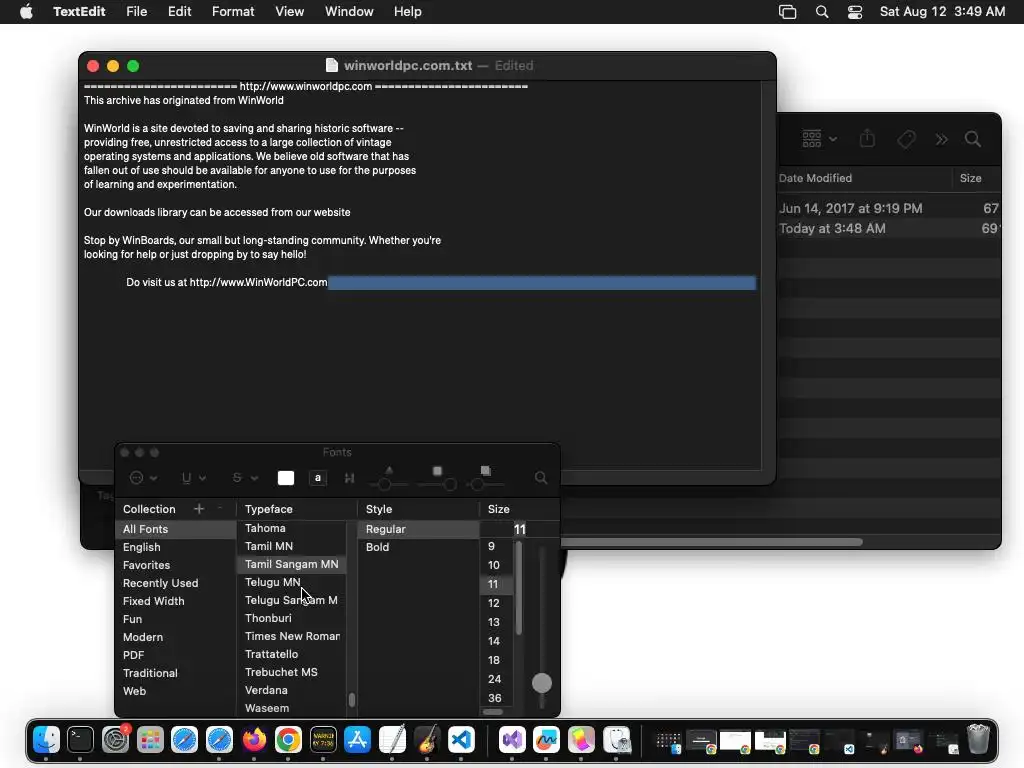
Task: Open the Finder window group-by dropdown
Action: 819,139
